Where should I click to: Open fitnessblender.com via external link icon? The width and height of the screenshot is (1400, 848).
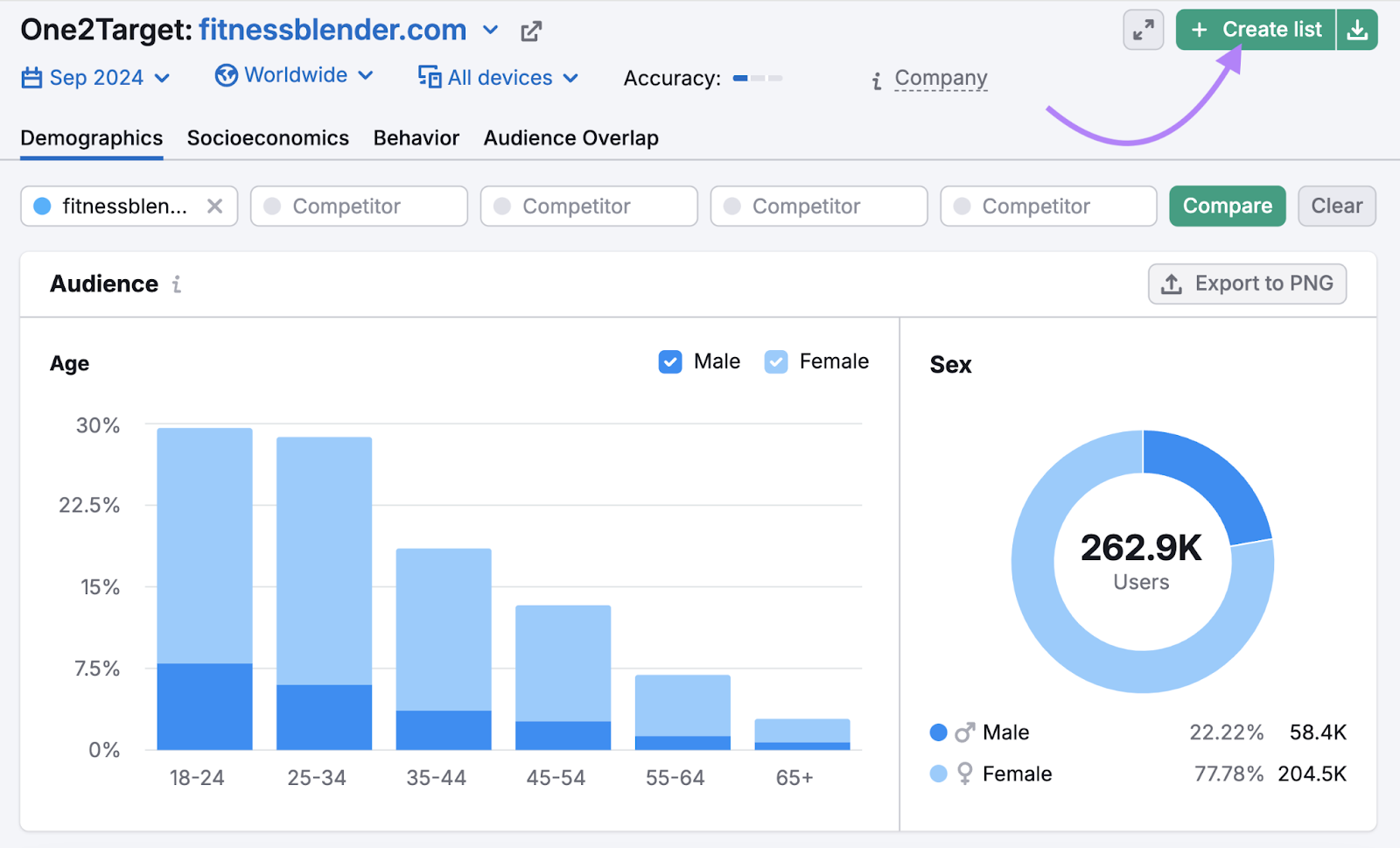click(531, 32)
